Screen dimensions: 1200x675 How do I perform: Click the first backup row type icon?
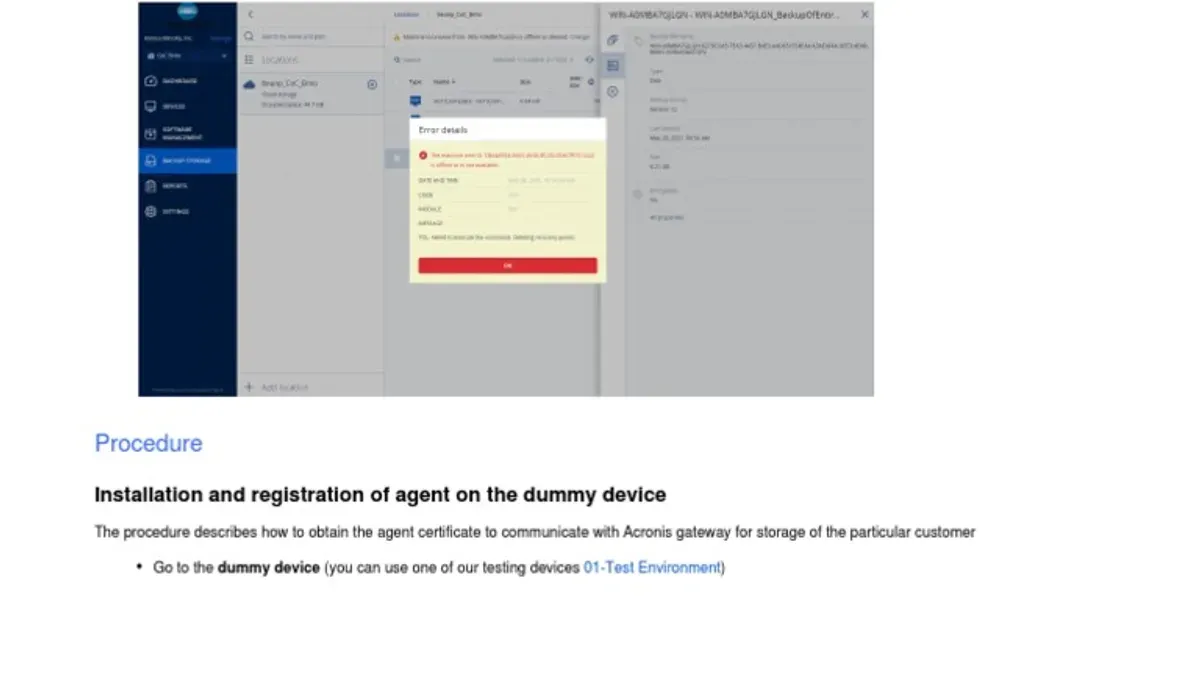point(415,101)
